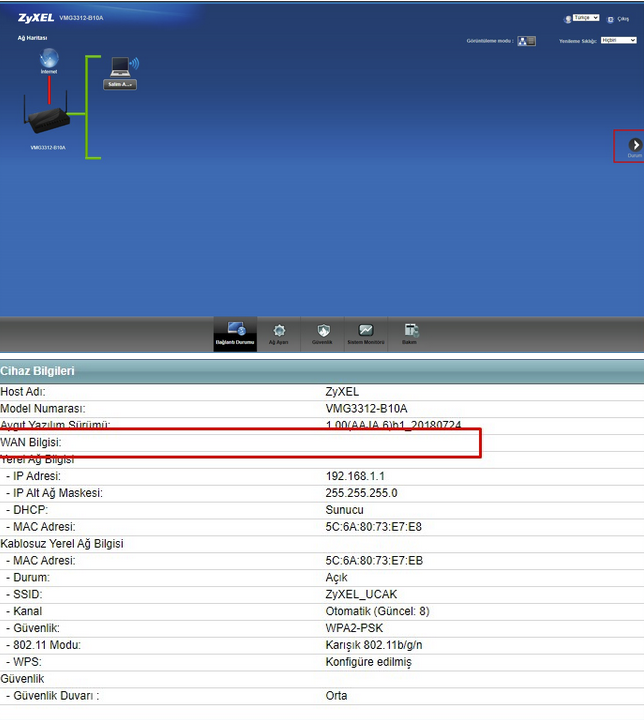644x721 pixels.
Task: Open the Yenileme Sıklığı dropdown
Action: (x=618, y=40)
